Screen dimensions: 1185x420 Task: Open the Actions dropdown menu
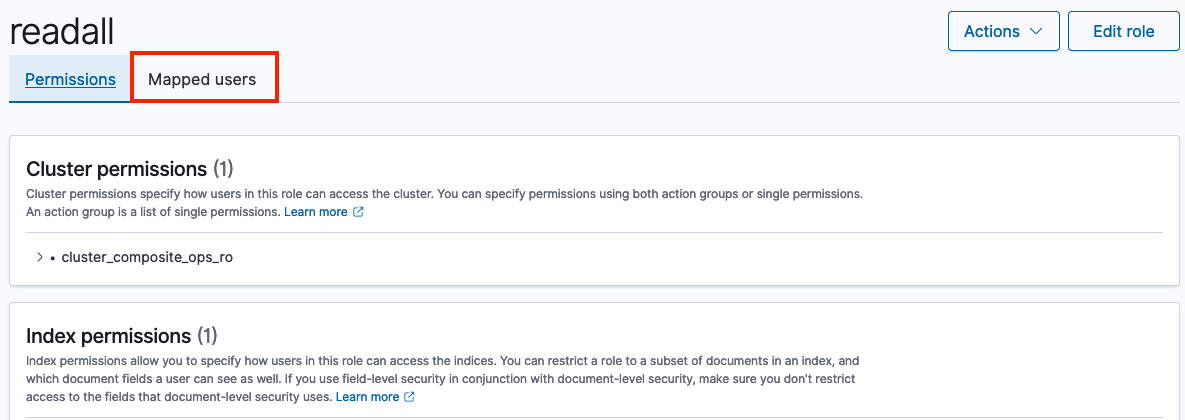[x=1003, y=31]
